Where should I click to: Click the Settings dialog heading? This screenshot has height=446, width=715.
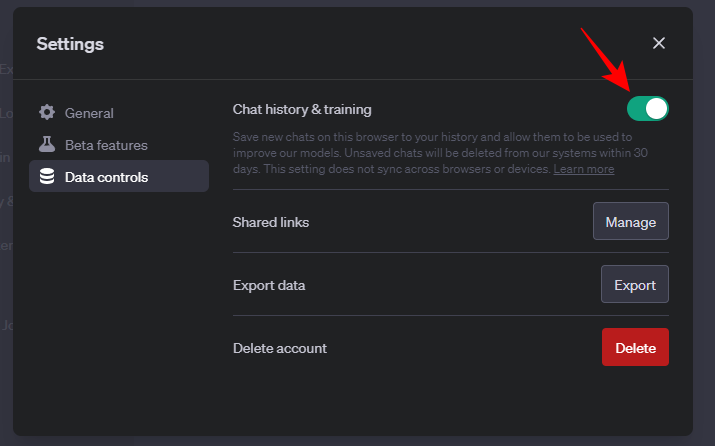click(70, 44)
